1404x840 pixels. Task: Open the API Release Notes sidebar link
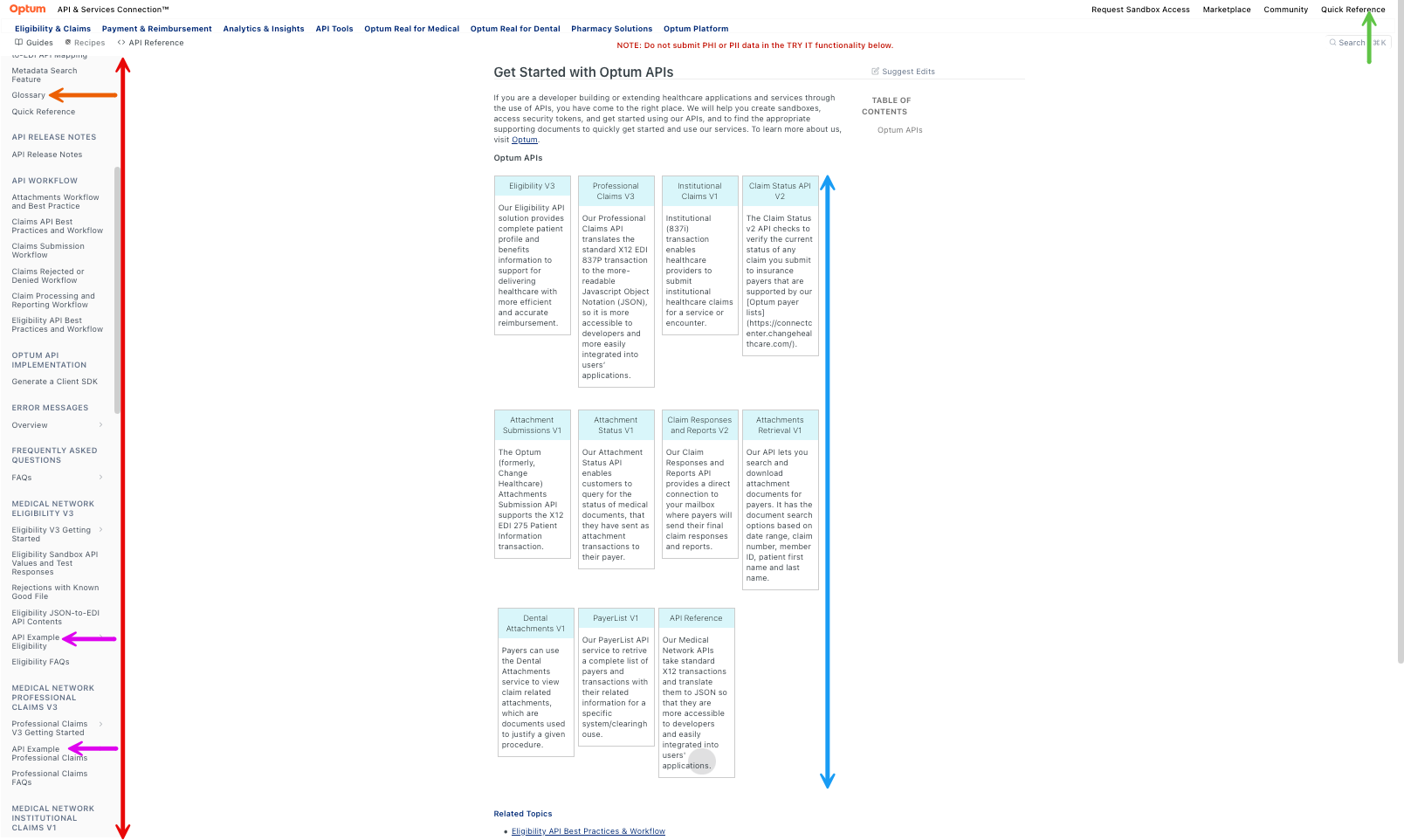point(47,155)
